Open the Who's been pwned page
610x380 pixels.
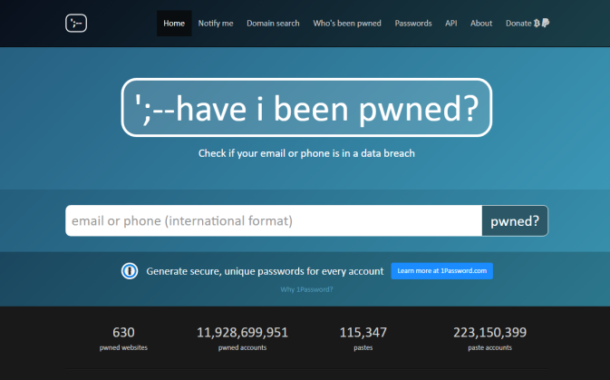(x=347, y=23)
